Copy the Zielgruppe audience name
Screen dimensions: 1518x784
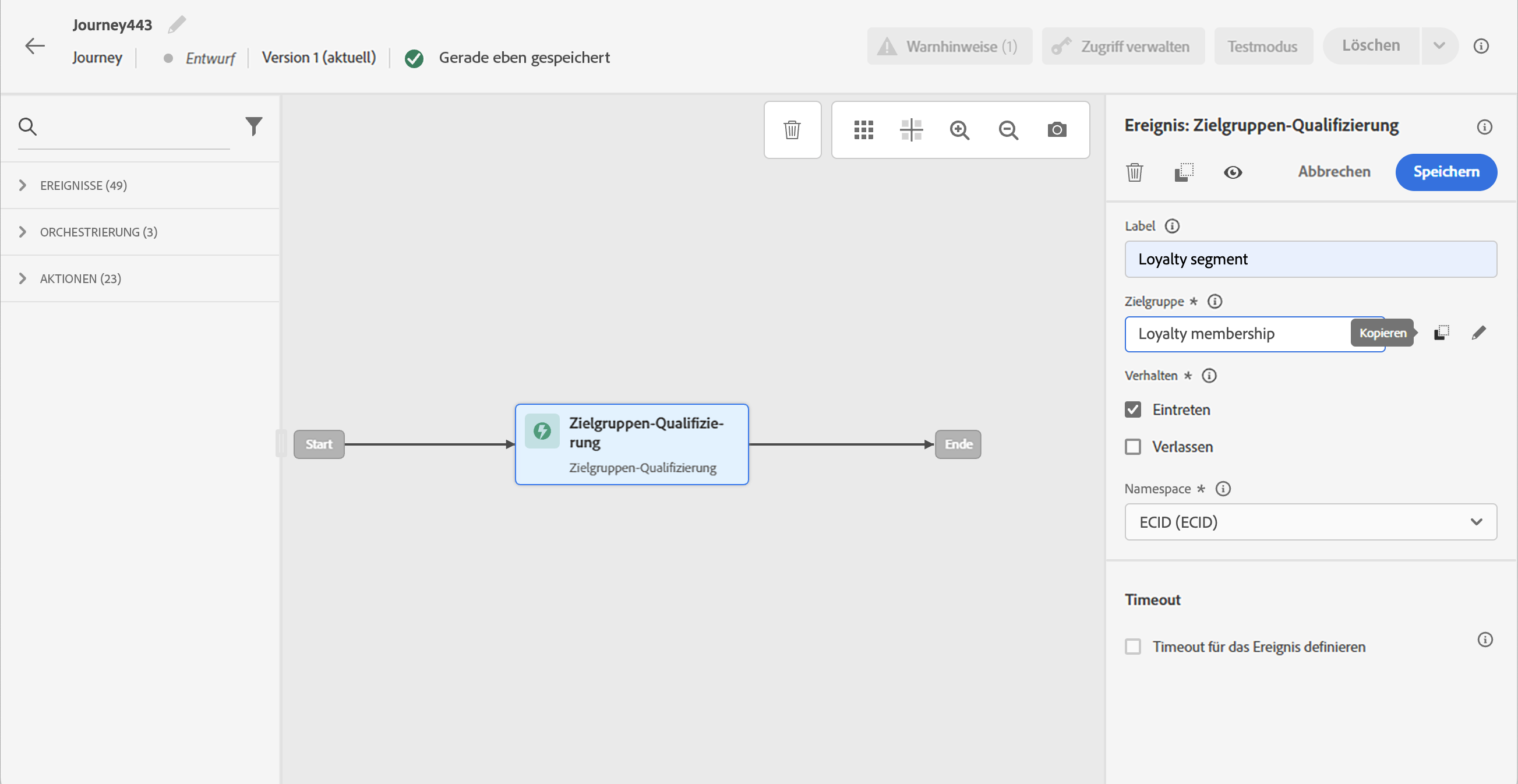[x=1441, y=333]
